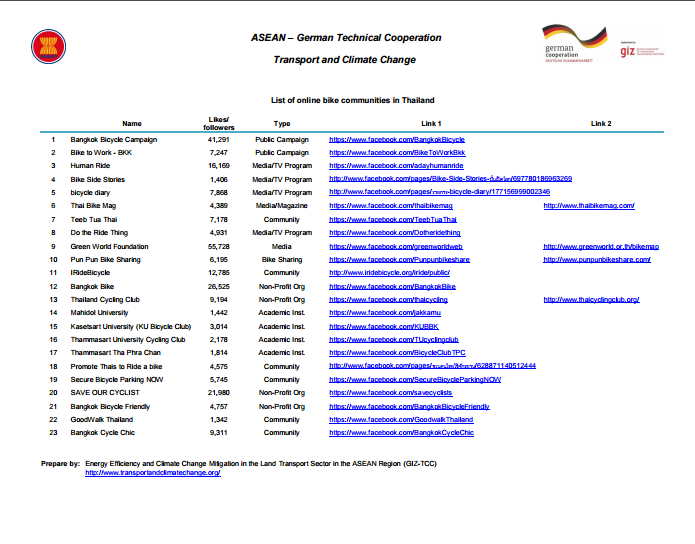Screen dimensions: 695x544
Task: Open the BicycleClubTPC Facebook link
Action: click(397, 353)
